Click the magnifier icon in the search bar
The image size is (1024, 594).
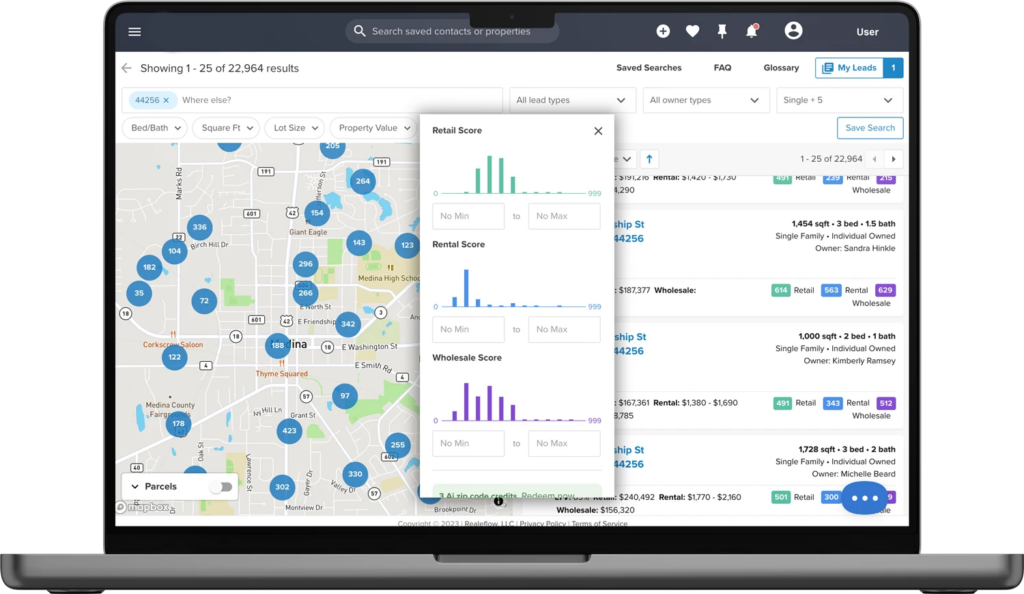pyautogui.click(x=359, y=31)
